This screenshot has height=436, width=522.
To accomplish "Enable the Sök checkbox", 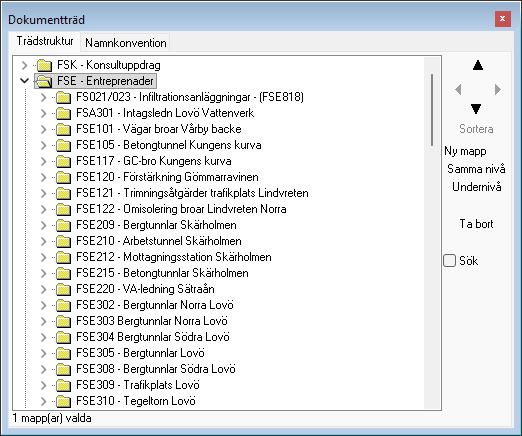I will [449, 260].
